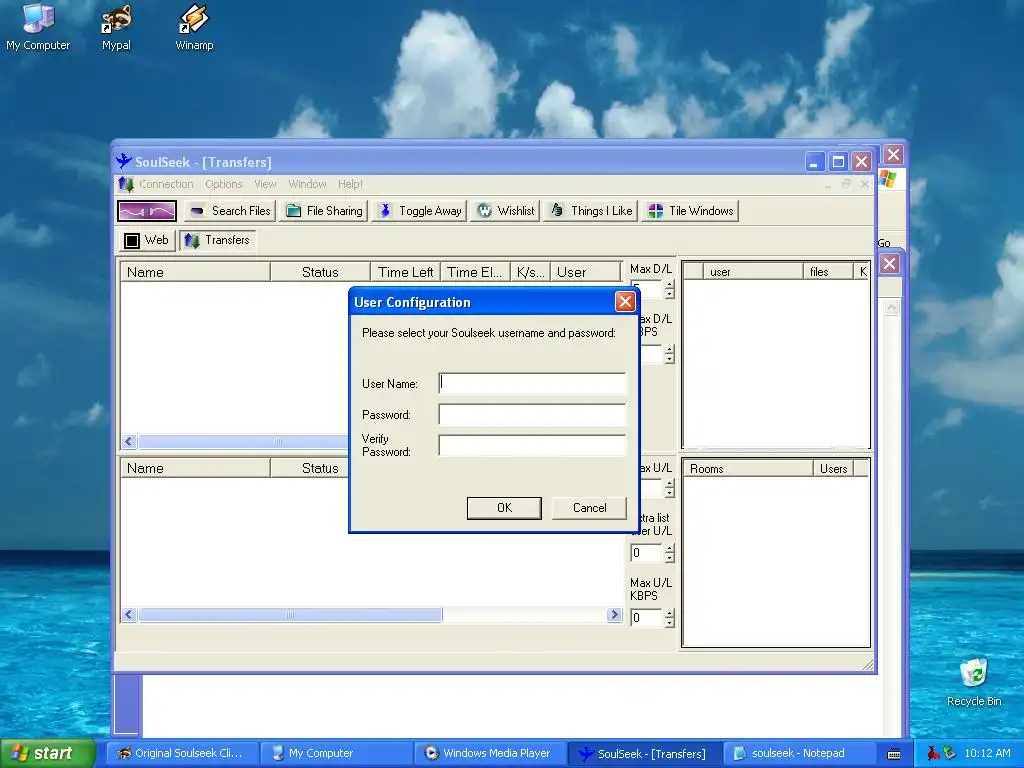Click Toggle Away toolbar button
The image size is (1024, 768).
419,211
